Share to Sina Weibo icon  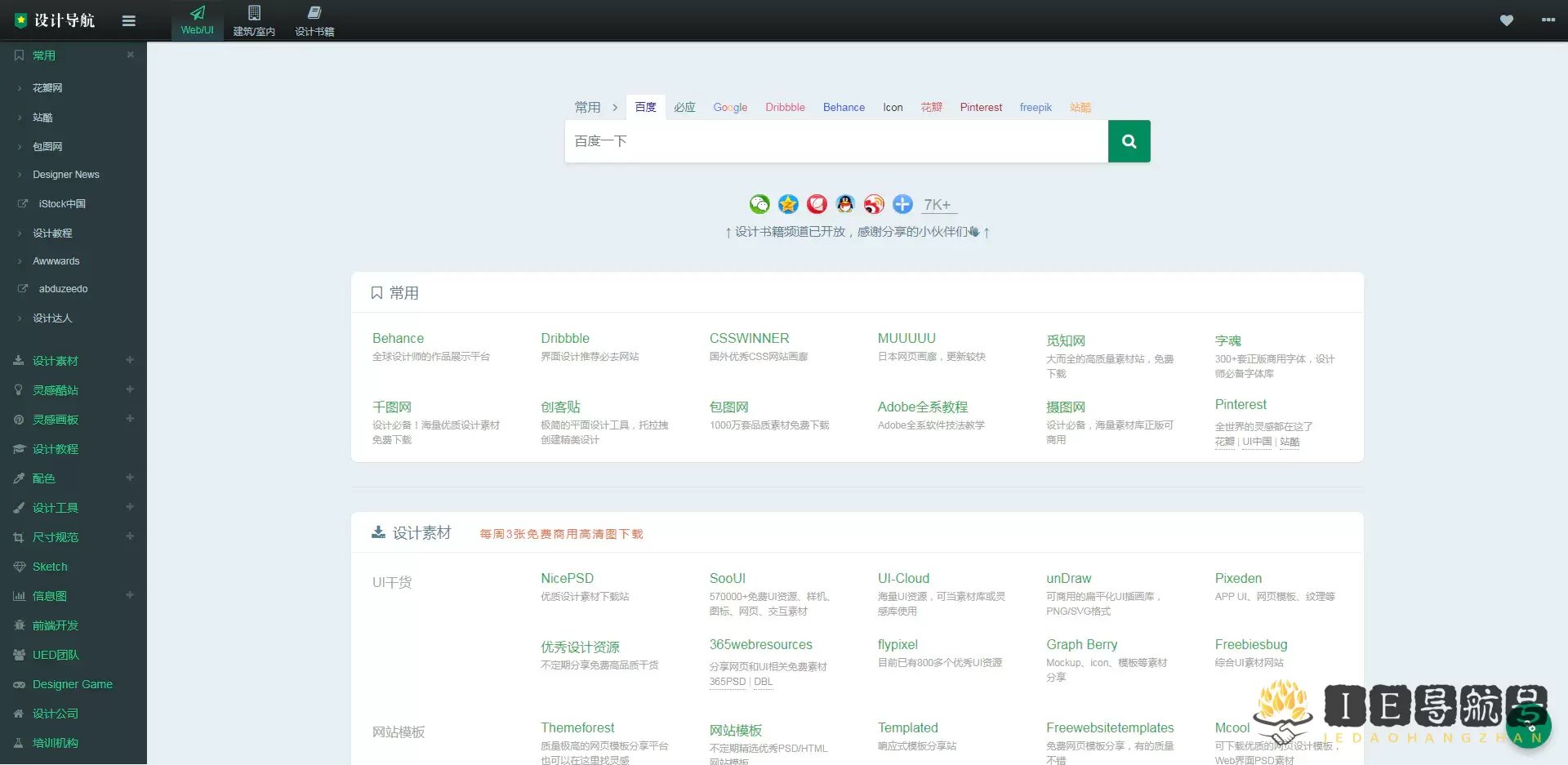pyautogui.click(x=874, y=204)
